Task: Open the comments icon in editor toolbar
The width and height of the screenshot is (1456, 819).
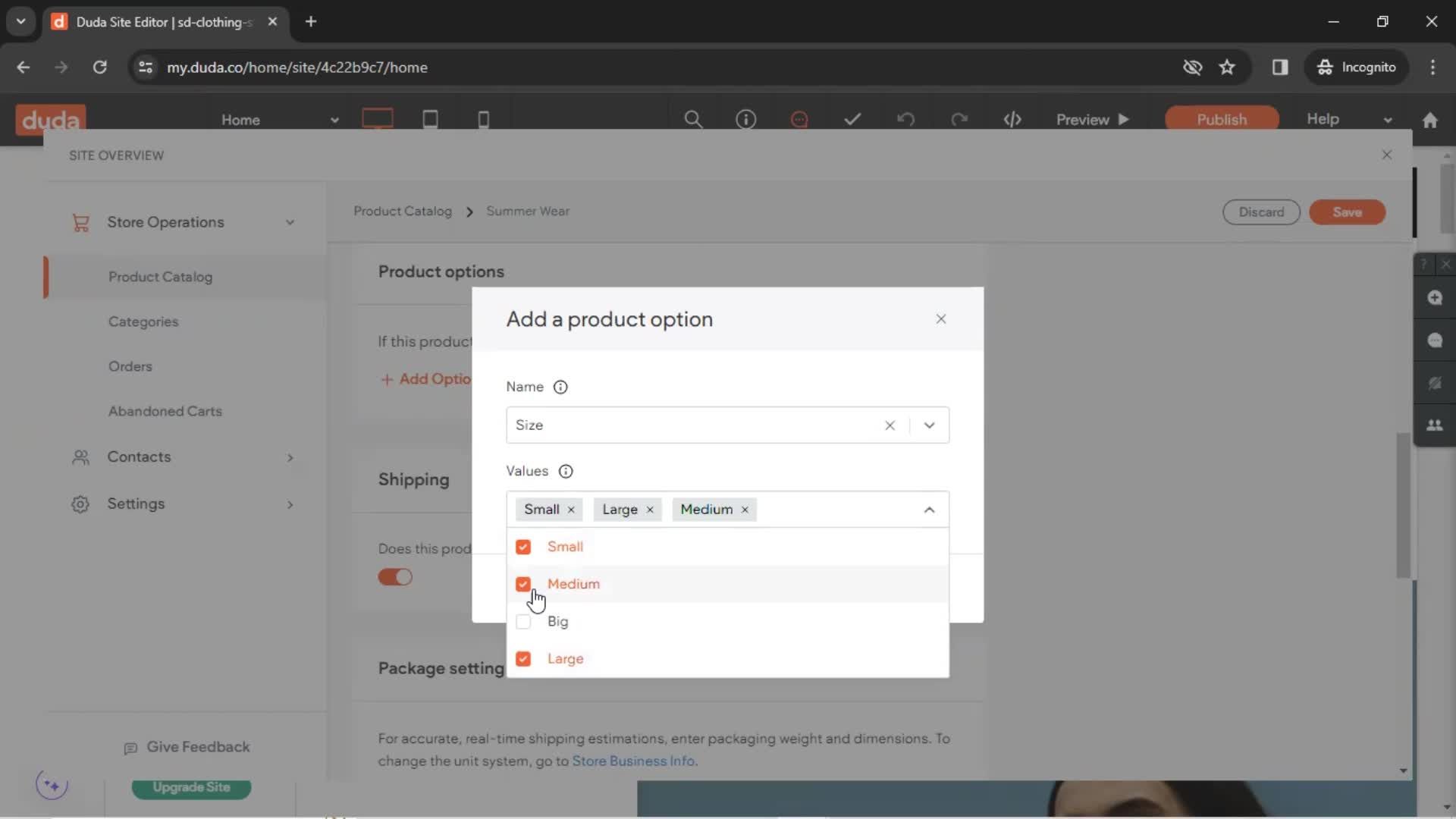Action: coord(799,120)
